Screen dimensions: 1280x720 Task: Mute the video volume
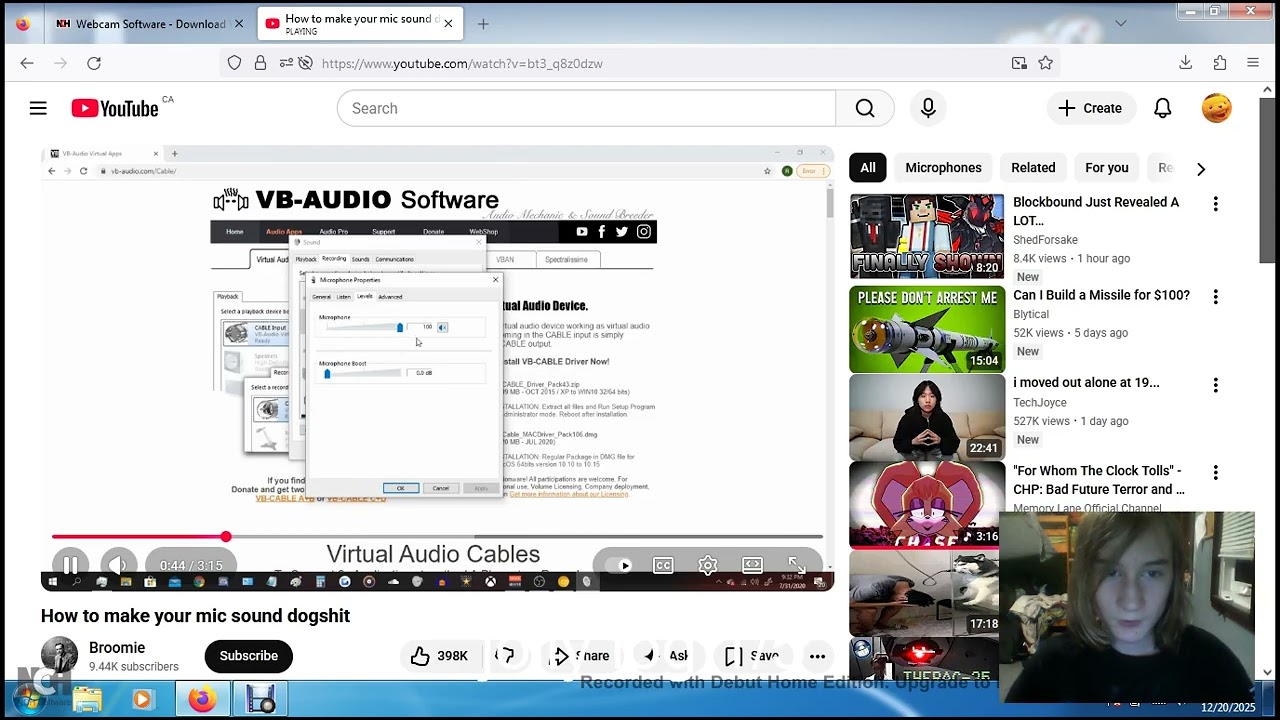tap(117, 566)
